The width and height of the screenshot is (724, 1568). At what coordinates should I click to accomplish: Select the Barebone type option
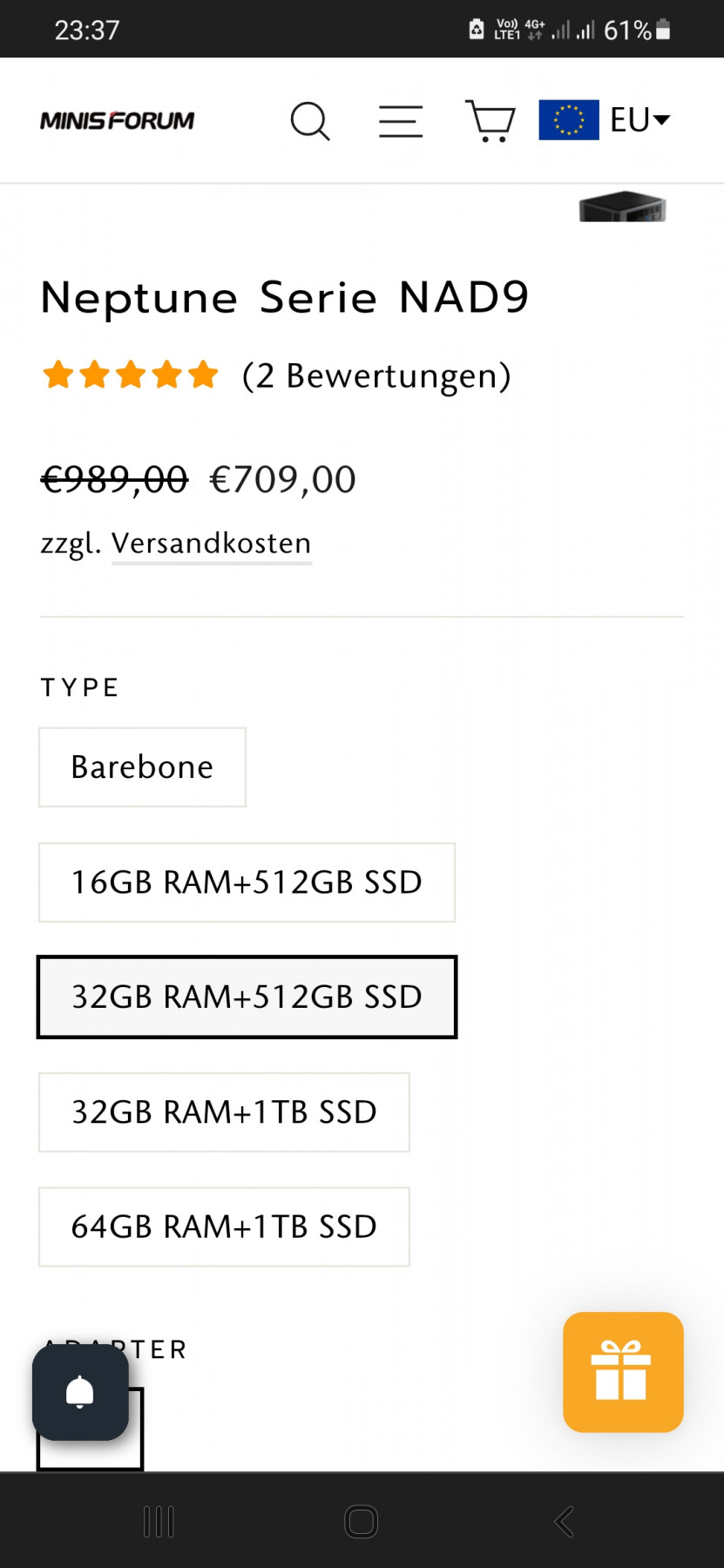click(142, 767)
